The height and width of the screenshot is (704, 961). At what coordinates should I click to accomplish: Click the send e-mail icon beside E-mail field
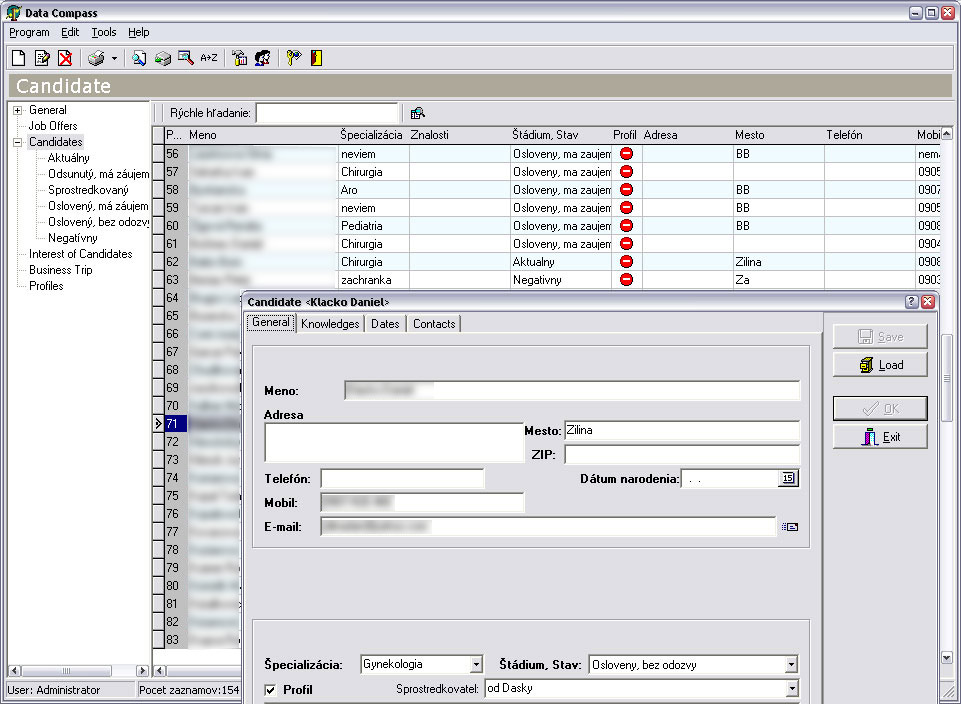790,527
